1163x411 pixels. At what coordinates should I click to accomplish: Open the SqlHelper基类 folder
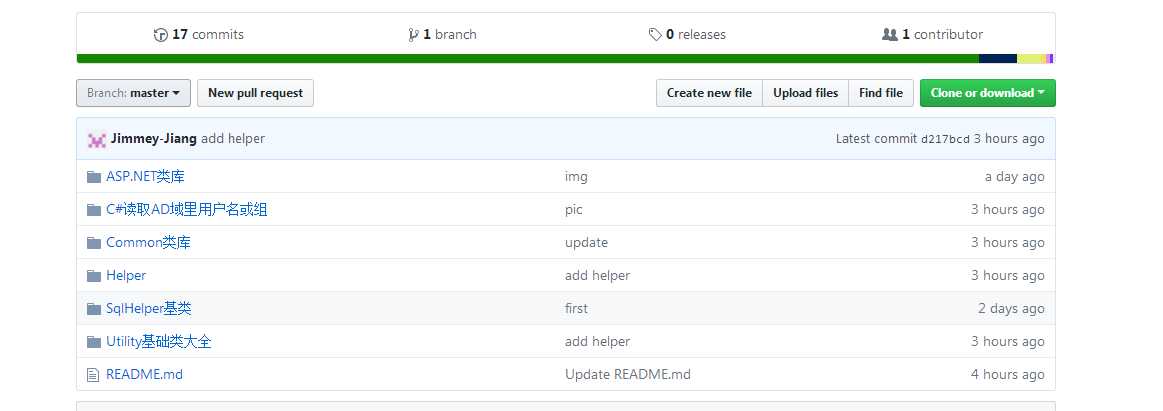tap(149, 309)
